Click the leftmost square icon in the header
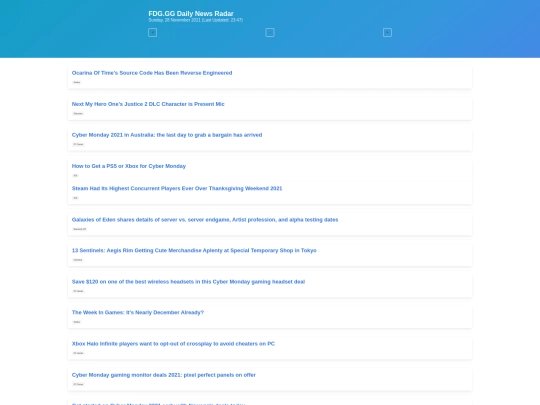 point(153,32)
